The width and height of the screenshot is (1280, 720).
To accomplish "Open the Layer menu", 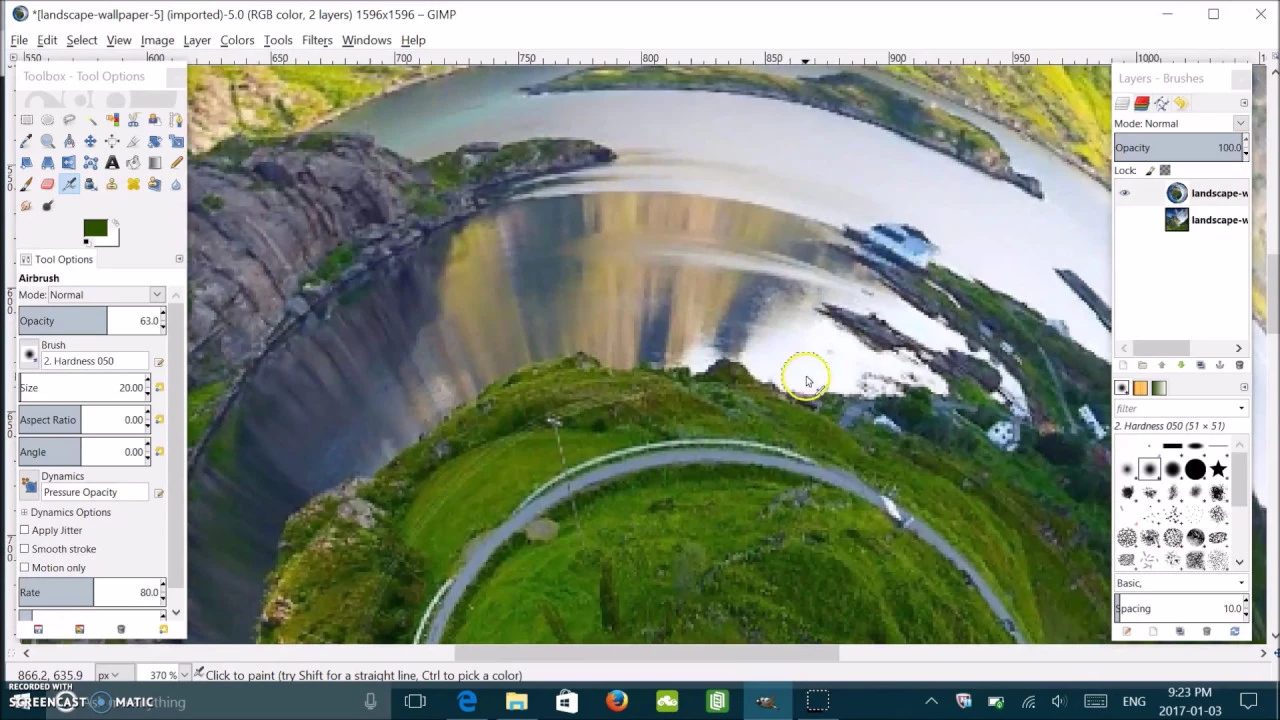I will (197, 40).
